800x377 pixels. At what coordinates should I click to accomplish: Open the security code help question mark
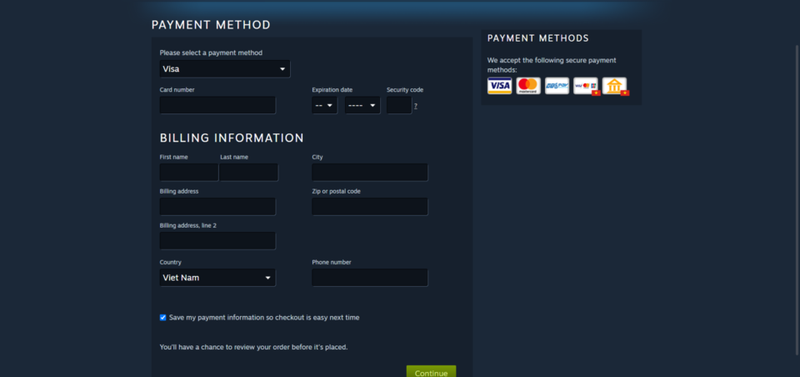(x=416, y=106)
